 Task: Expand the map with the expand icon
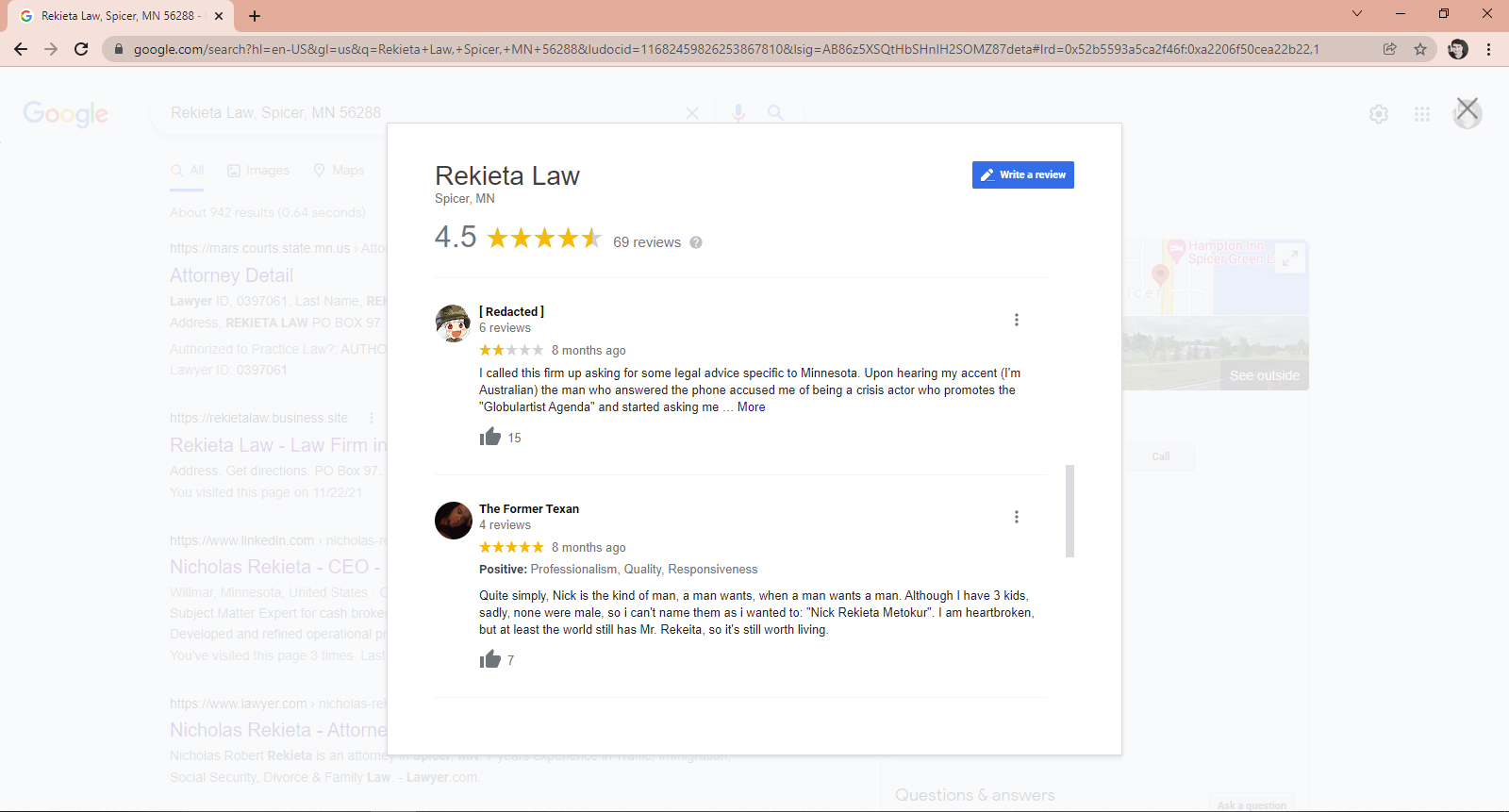[x=1289, y=257]
